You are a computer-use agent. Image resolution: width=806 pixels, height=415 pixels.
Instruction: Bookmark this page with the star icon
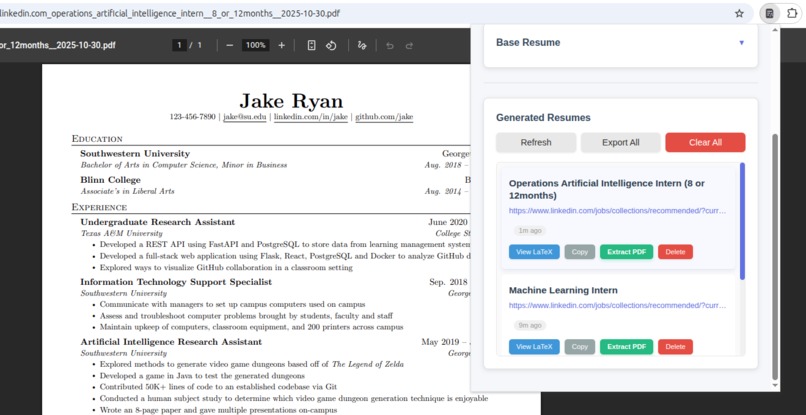coord(739,13)
